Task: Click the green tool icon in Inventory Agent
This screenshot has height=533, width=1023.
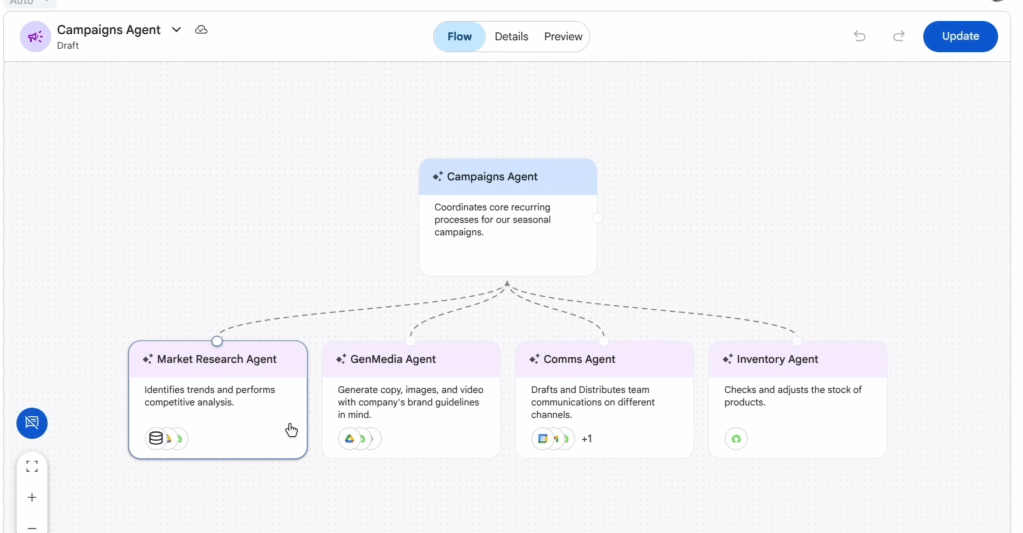Action: 736,438
